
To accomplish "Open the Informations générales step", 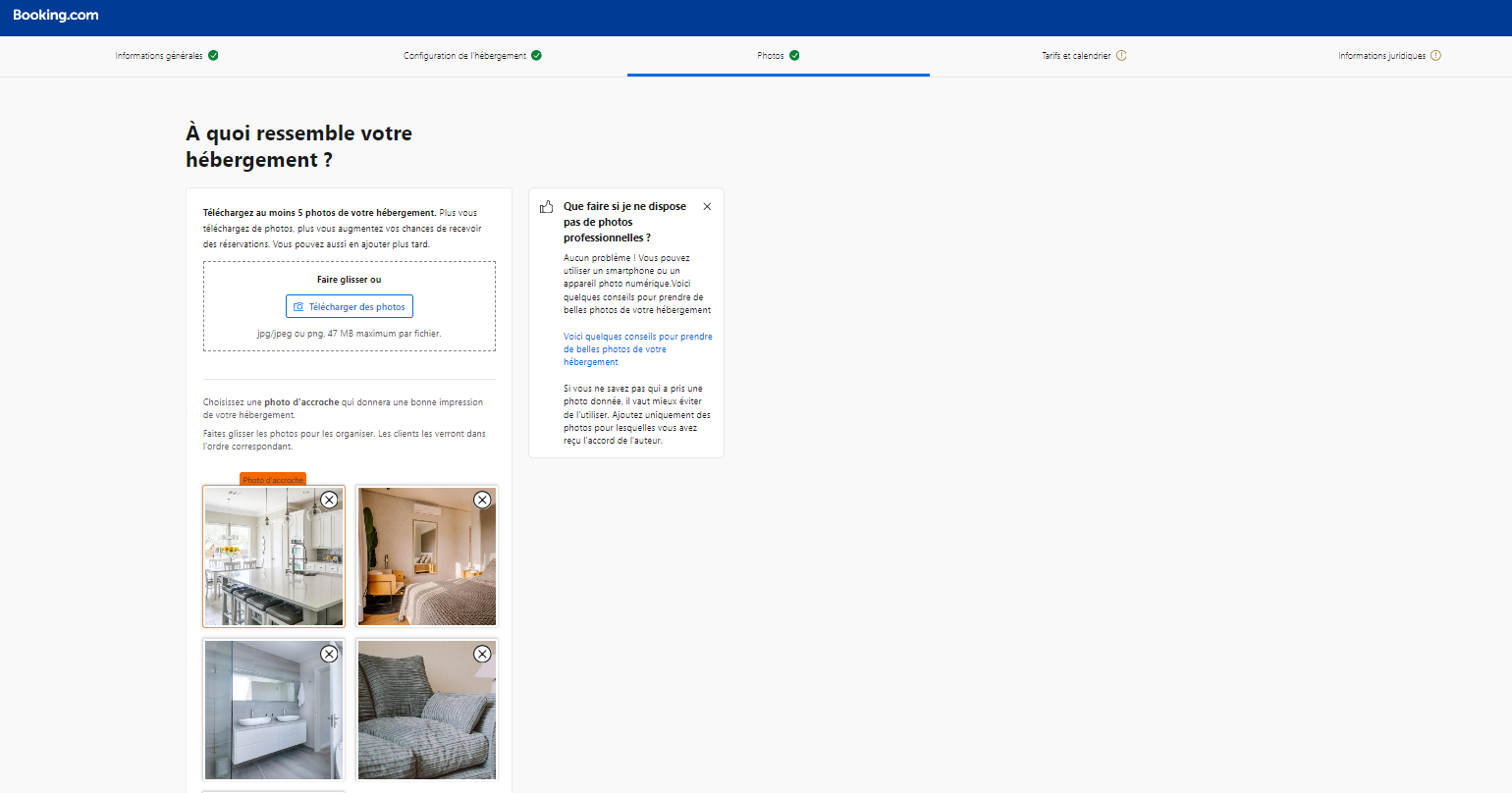I will pos(159,56).
